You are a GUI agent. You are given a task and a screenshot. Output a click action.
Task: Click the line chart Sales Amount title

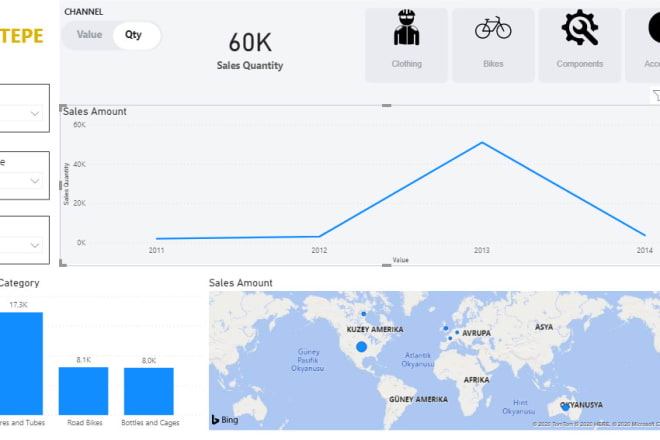tap(95, 112)
